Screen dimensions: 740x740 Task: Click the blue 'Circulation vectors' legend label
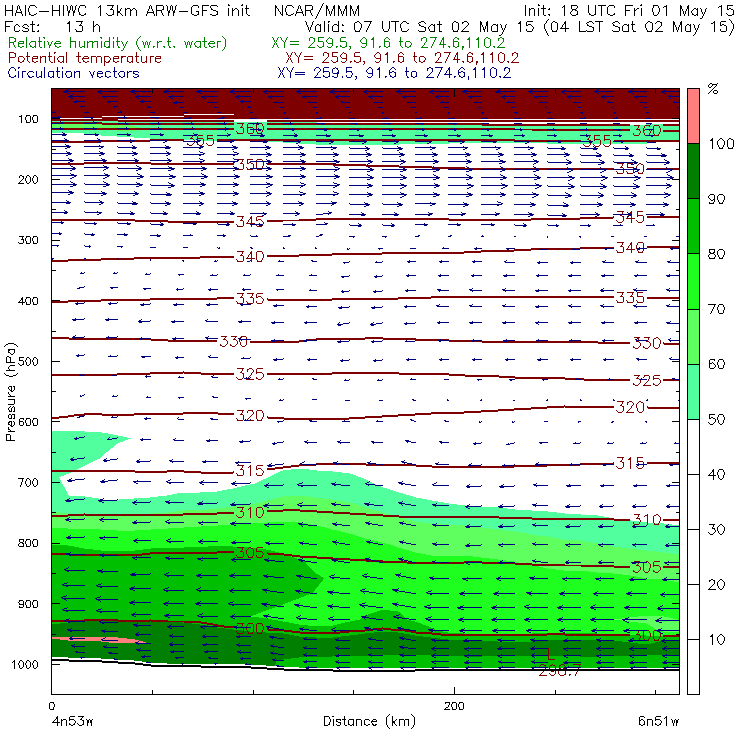(x=74, y=73)
